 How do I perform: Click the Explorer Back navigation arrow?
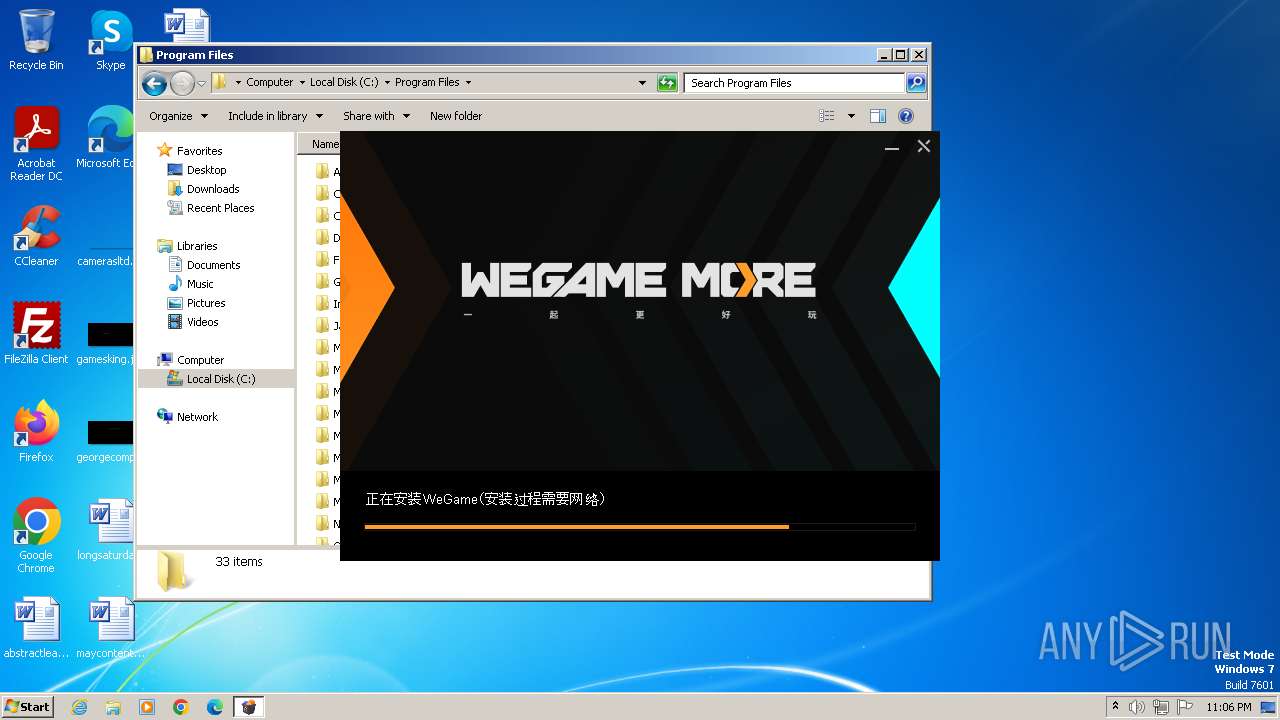click(154, 83)
